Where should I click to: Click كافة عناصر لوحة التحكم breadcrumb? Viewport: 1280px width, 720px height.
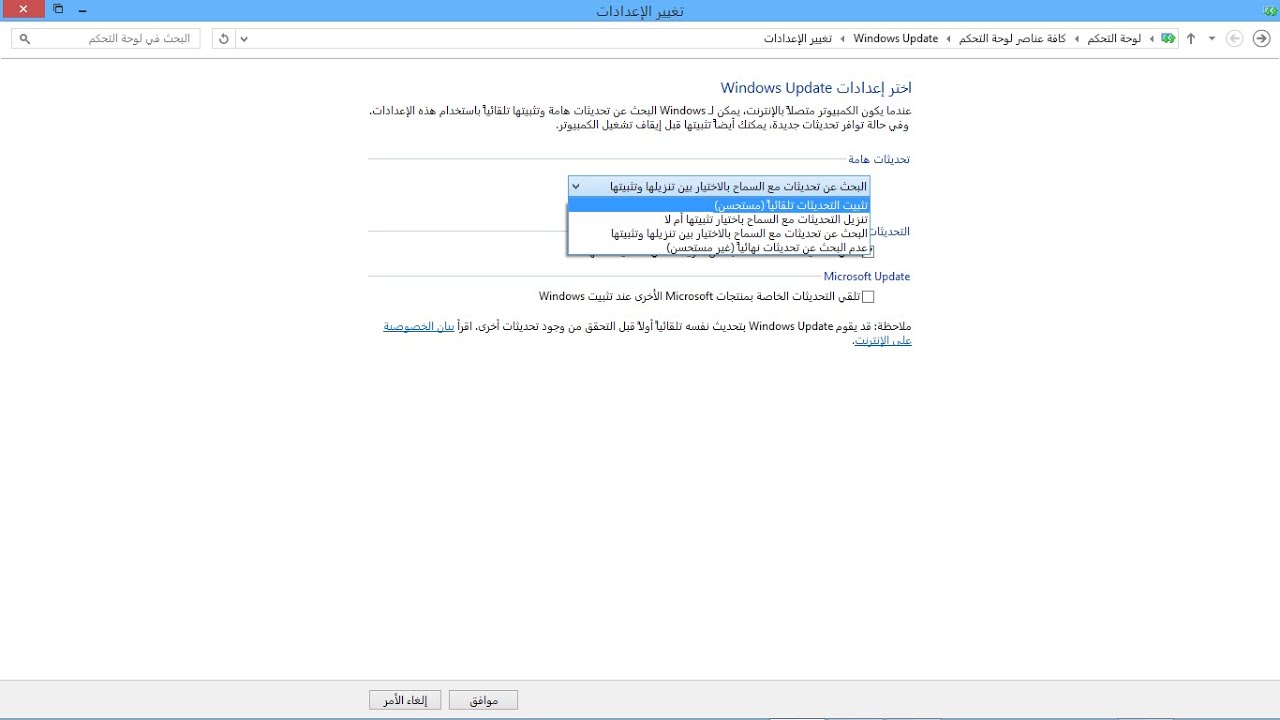pos(1012,38)
